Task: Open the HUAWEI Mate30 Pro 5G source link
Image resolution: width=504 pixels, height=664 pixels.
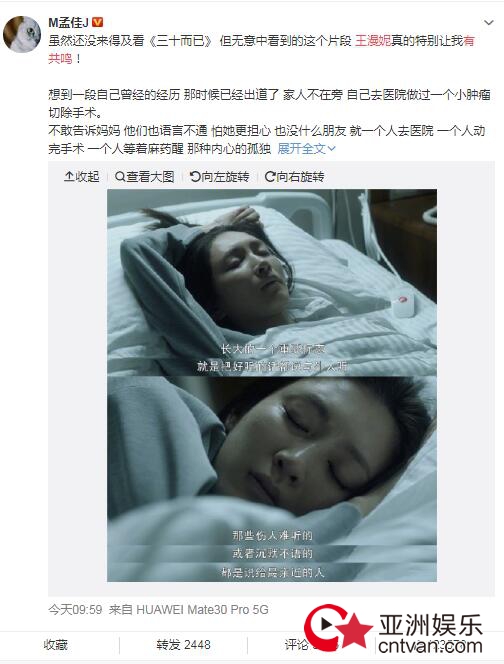Action: (202, 610)
